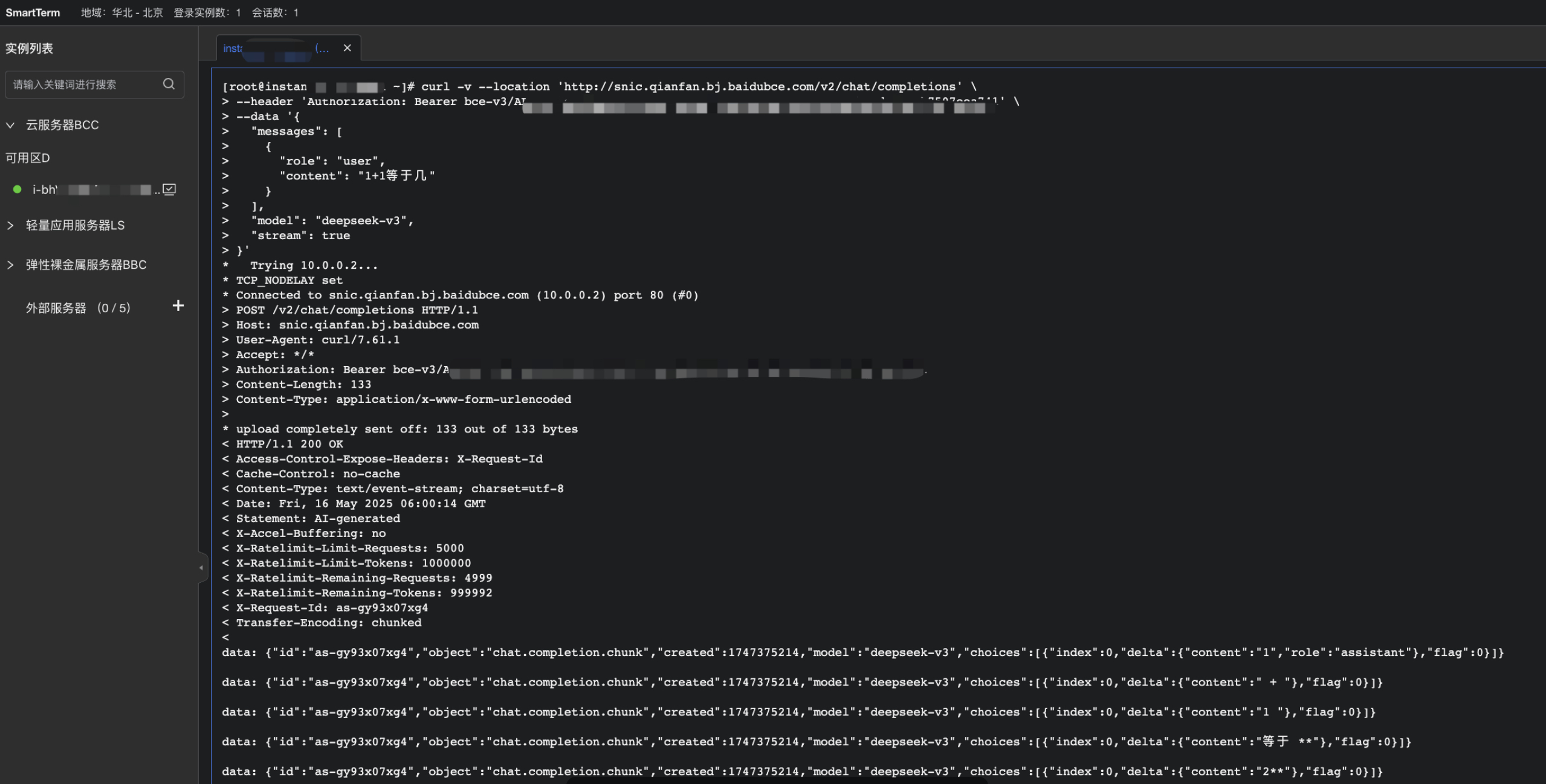Click the Content-Type: application/x-www-form-urlencoded line
The image size is (1546, 784).
click(396, 399)
